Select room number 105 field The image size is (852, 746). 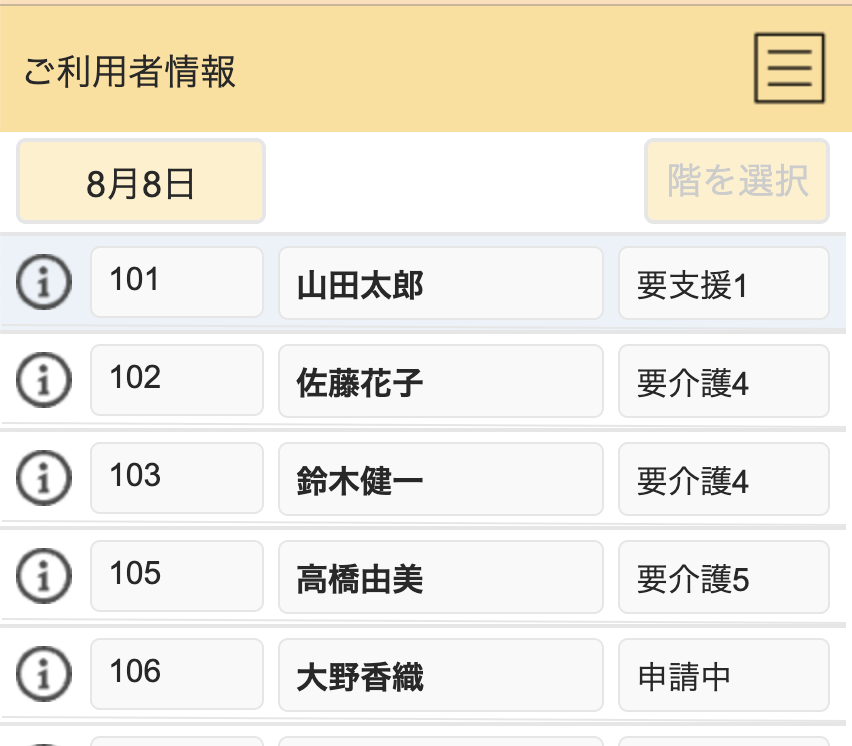(177, 577)
